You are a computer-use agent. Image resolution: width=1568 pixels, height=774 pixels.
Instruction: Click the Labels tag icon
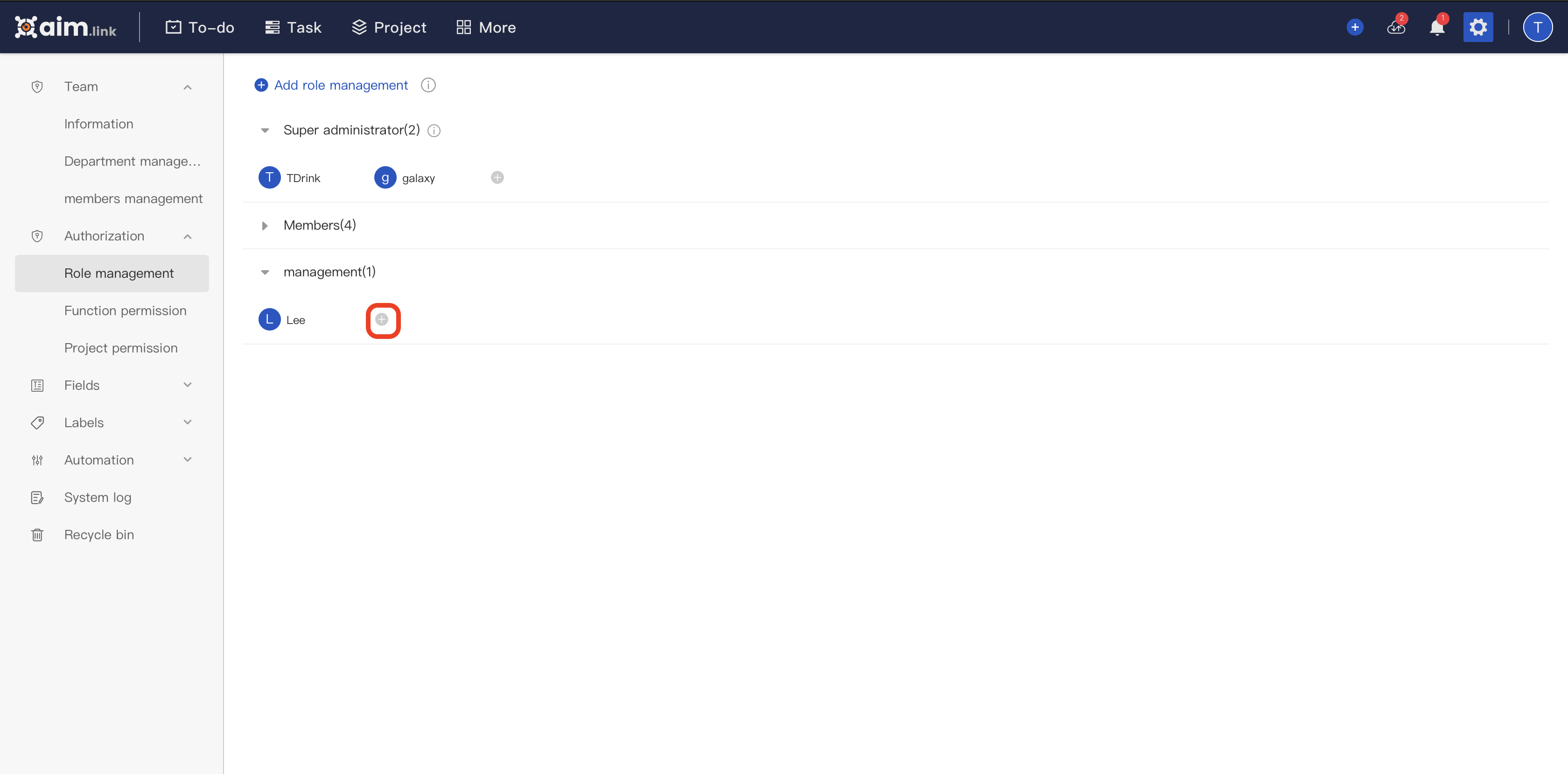pyautogui.click(x=37, y=422)
